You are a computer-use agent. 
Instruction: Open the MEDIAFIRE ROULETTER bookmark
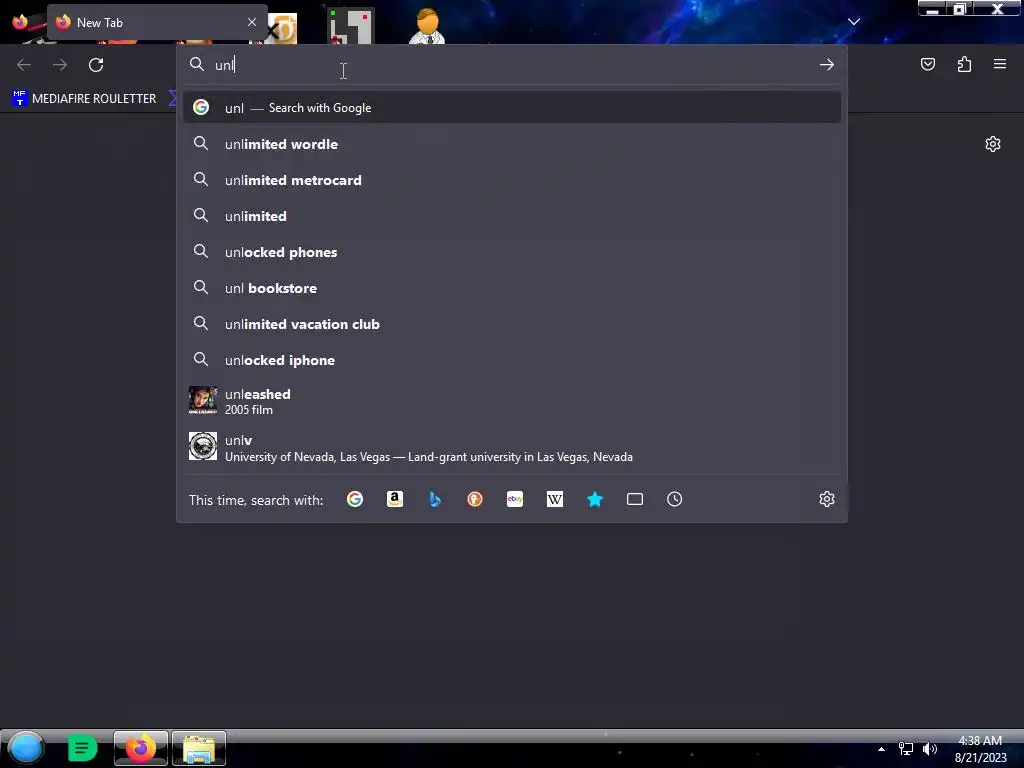point(85,99)
